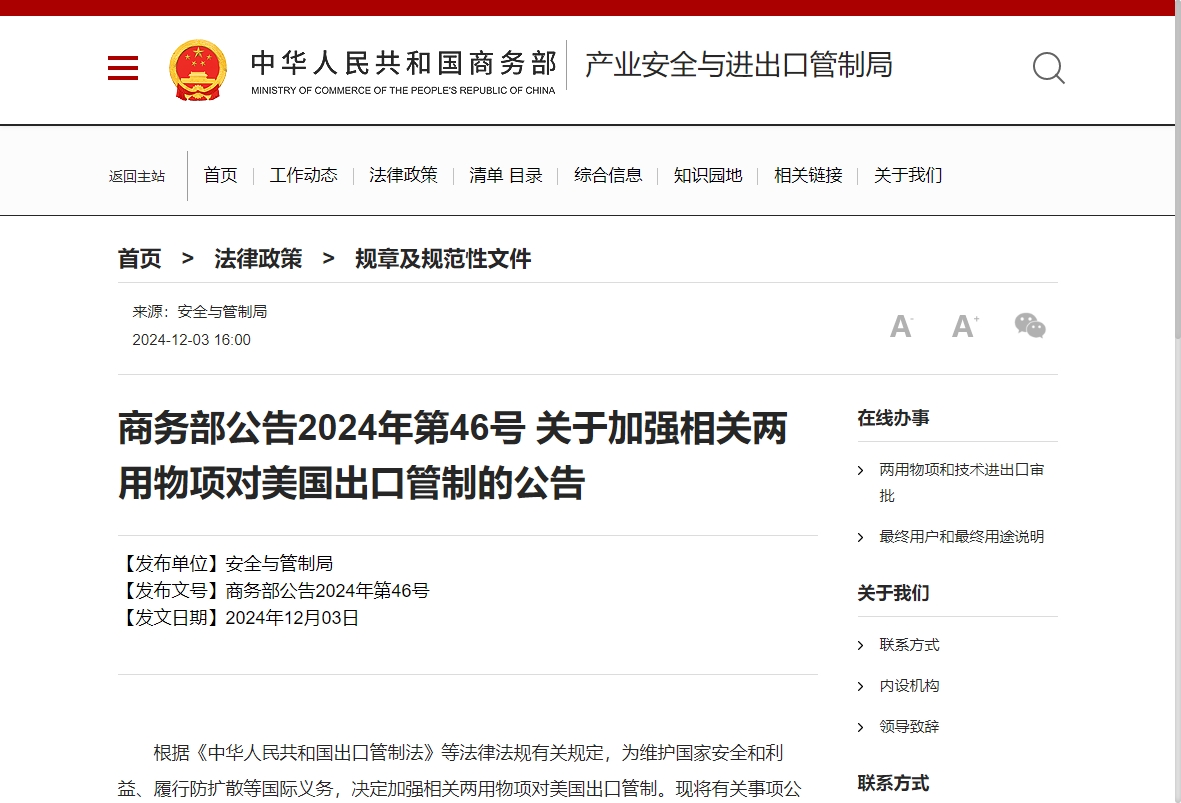Increase font size with A+ icon
The image size is (1181, 803).
point(964,326)
